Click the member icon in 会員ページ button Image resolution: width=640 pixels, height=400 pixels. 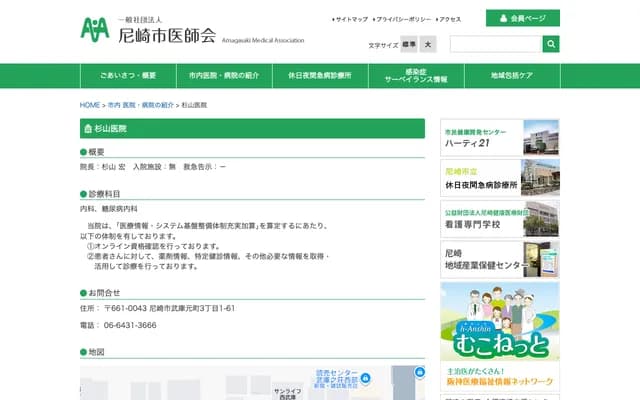[501, 18]
